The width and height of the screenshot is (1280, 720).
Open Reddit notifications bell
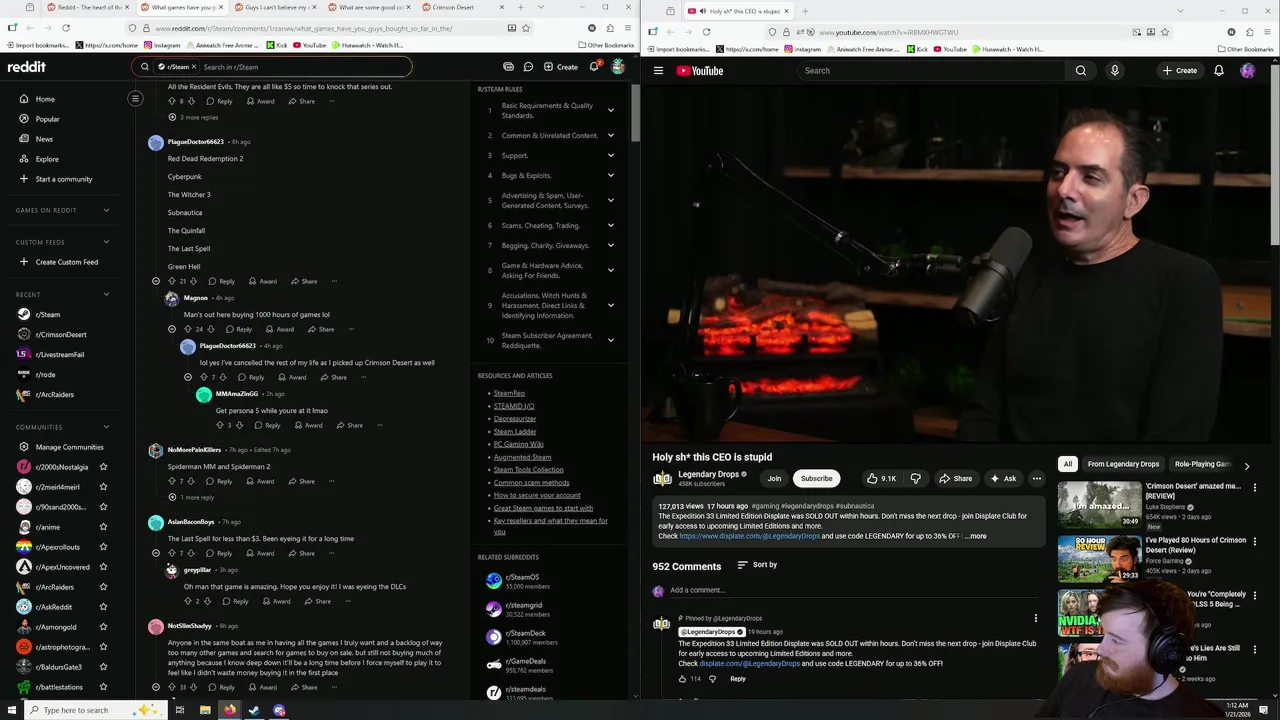pos(594,67)
